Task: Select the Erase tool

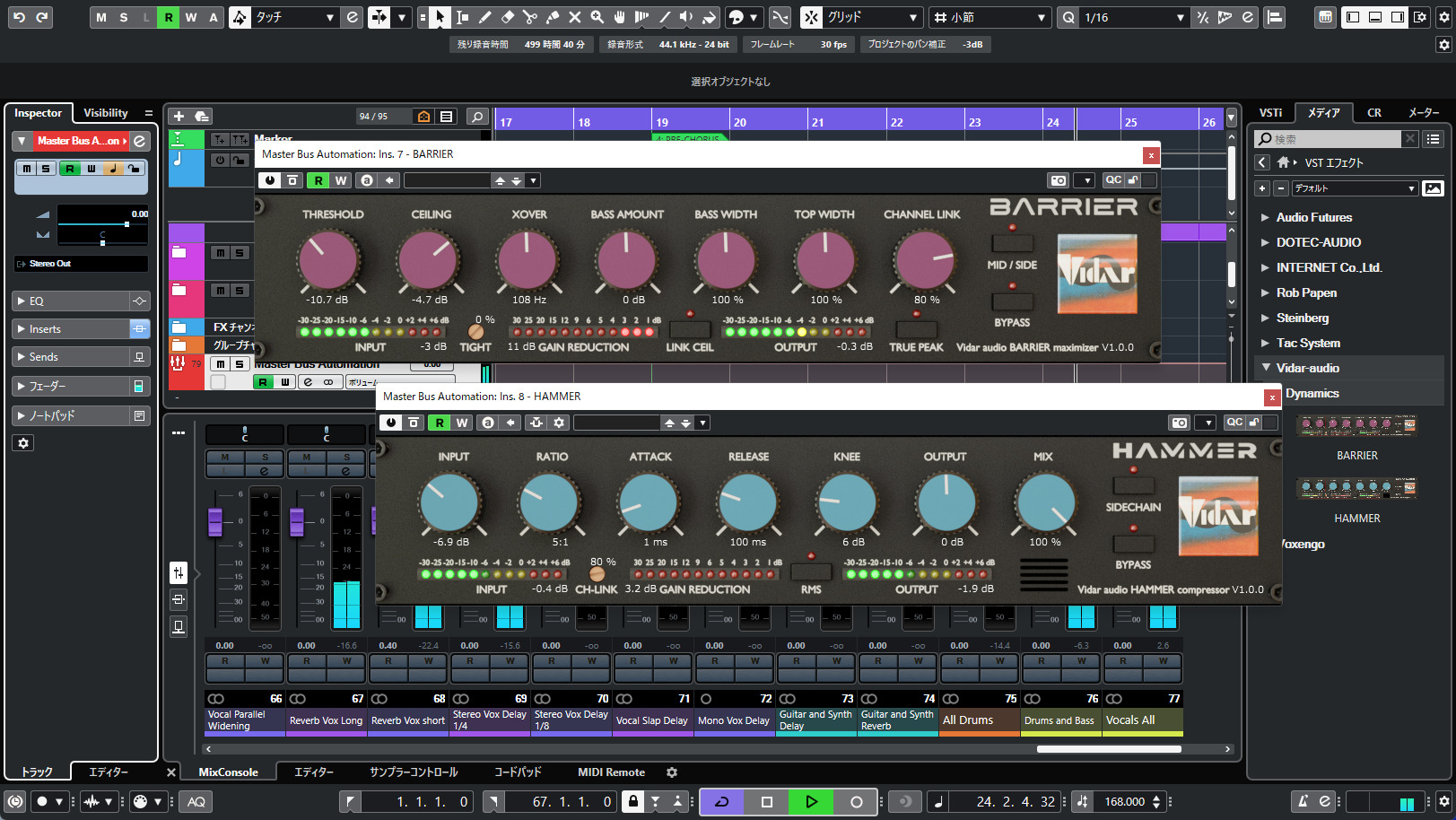Action: point(507,17)
